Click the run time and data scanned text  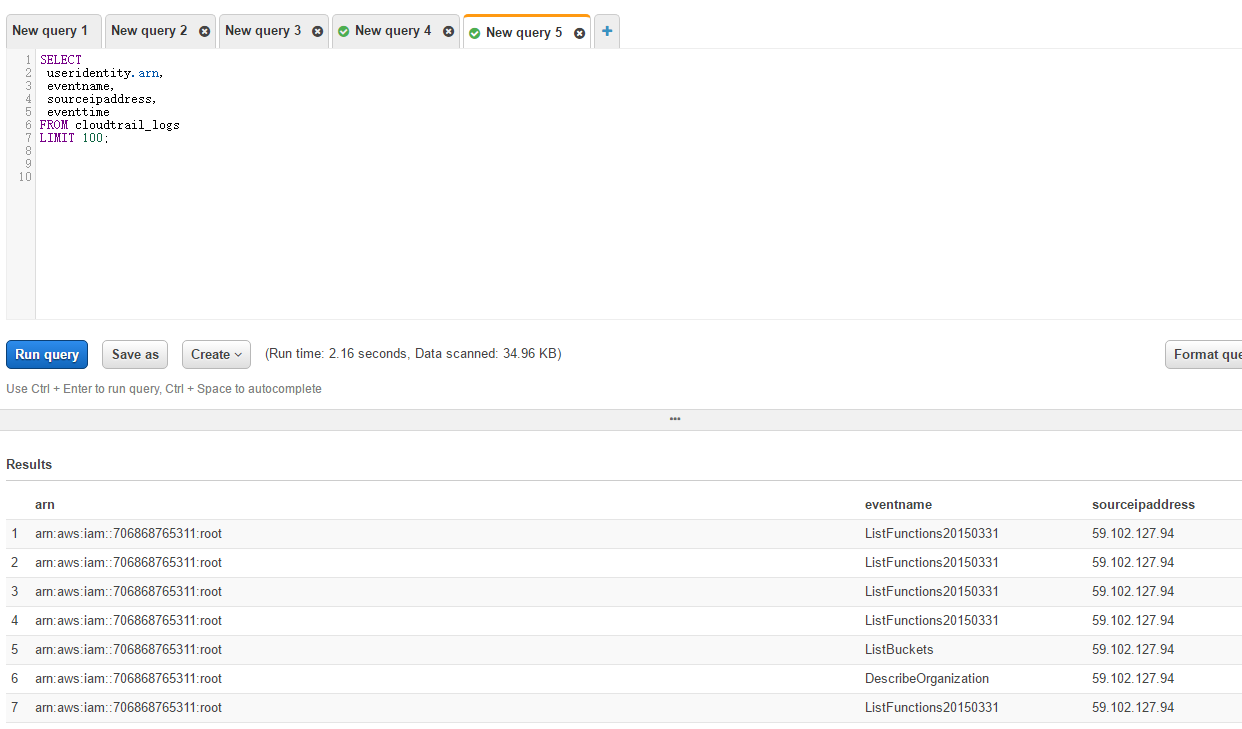click(413, 354)
